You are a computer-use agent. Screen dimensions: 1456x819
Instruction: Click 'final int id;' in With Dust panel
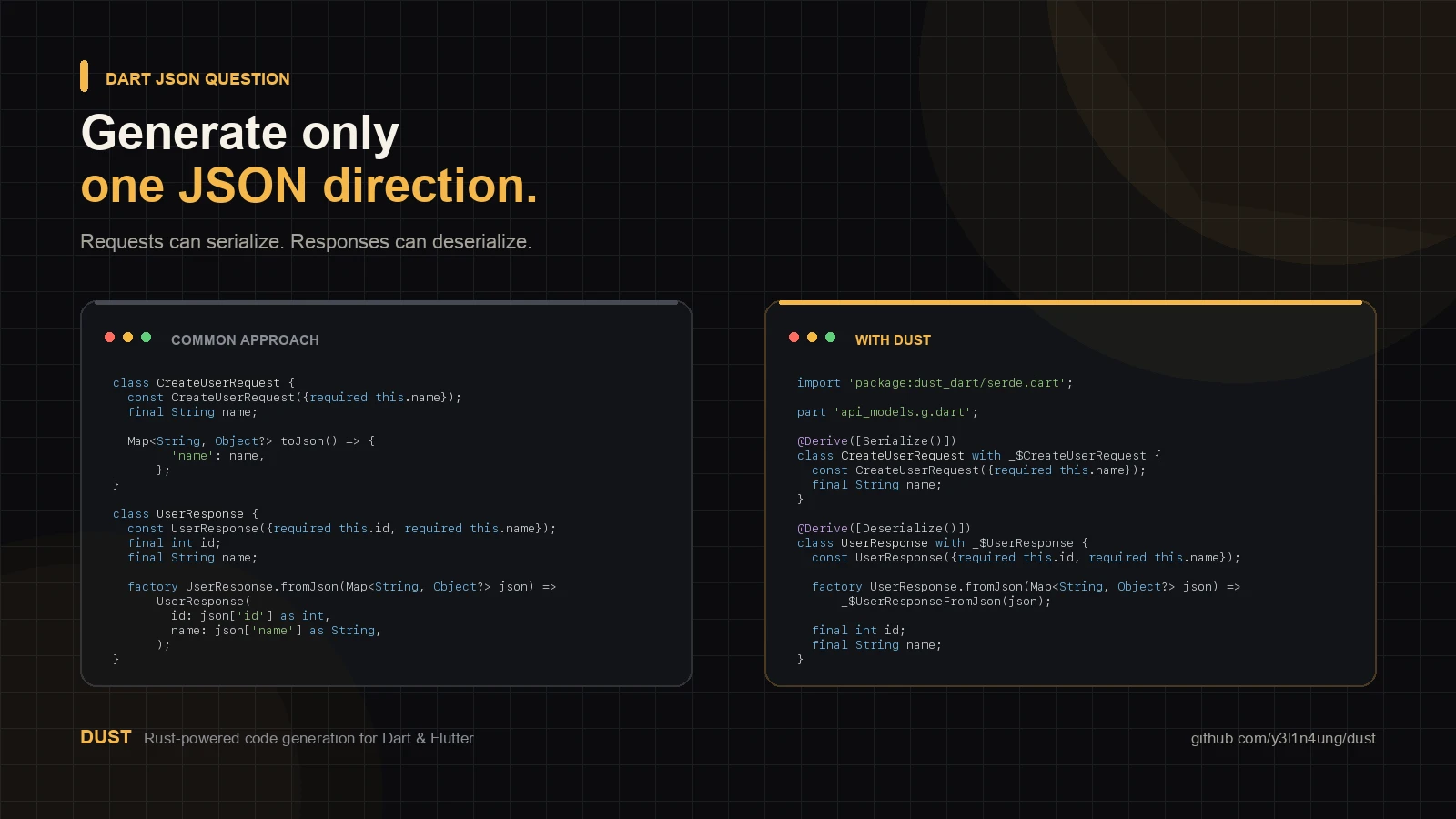pos(859,631)
